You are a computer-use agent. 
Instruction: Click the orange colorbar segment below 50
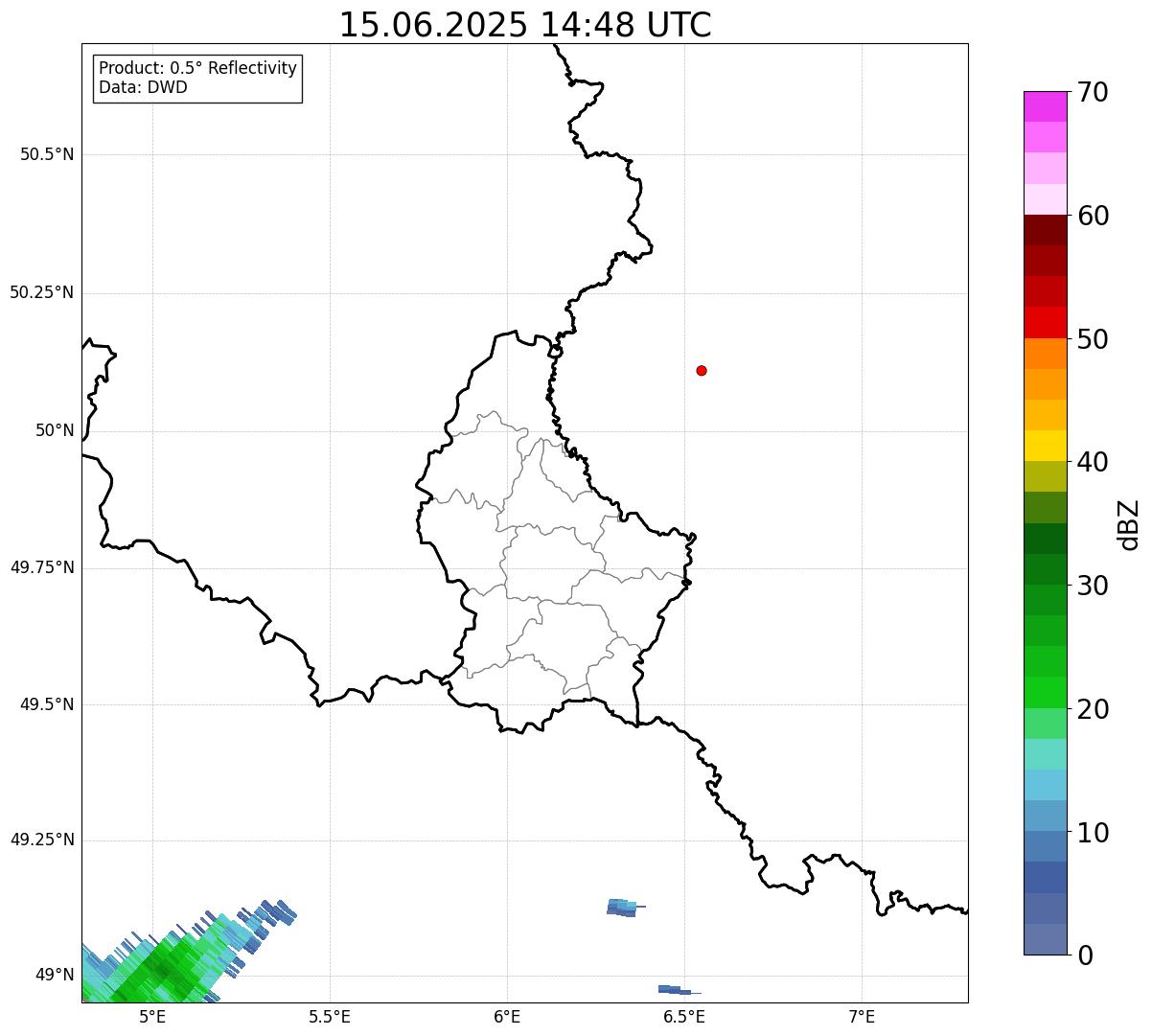point(1045,354)
